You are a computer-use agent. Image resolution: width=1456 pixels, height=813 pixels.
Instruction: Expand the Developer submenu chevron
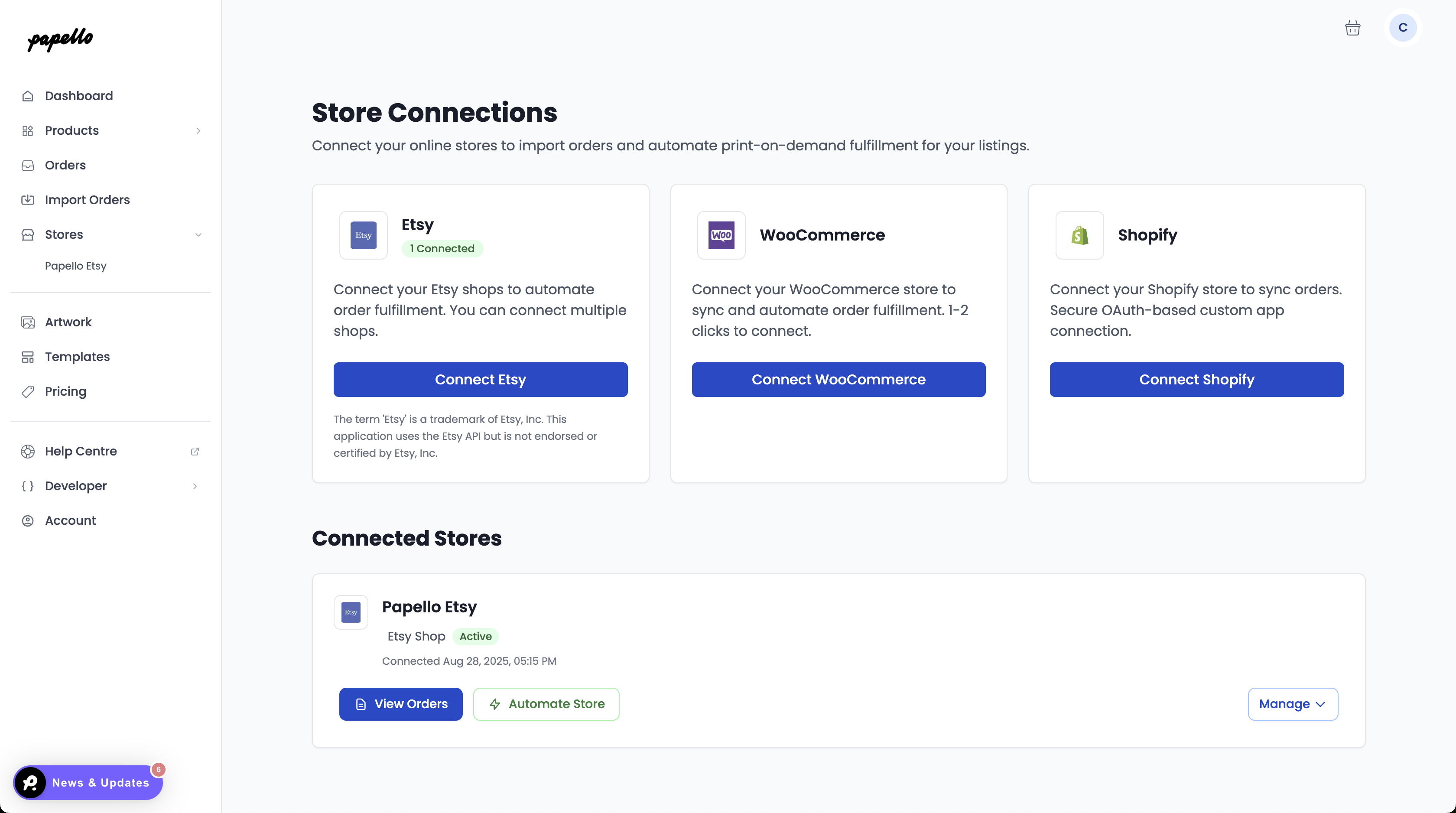195,486
